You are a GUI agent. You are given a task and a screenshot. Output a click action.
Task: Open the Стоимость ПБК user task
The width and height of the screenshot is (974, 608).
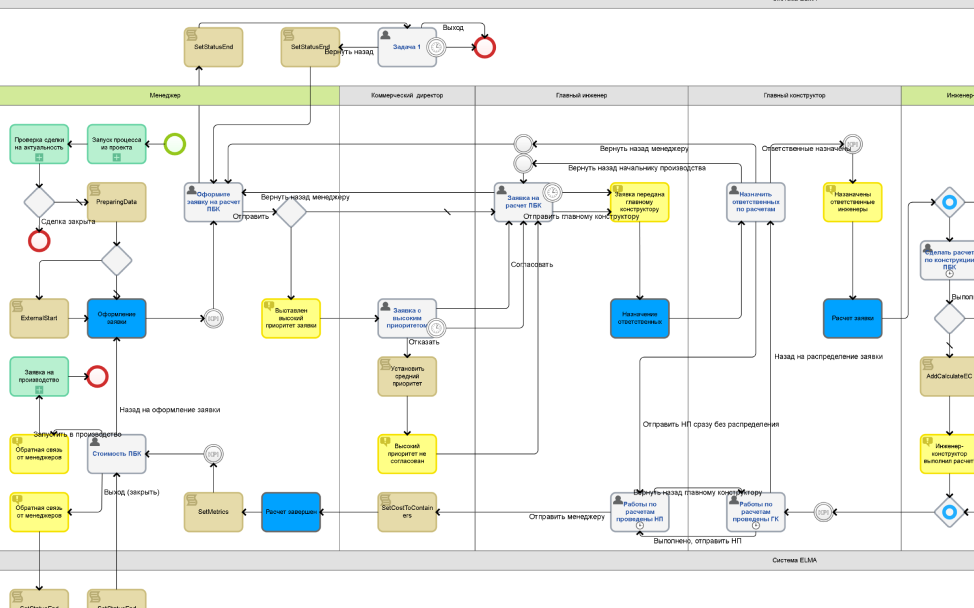coord(117,453)
